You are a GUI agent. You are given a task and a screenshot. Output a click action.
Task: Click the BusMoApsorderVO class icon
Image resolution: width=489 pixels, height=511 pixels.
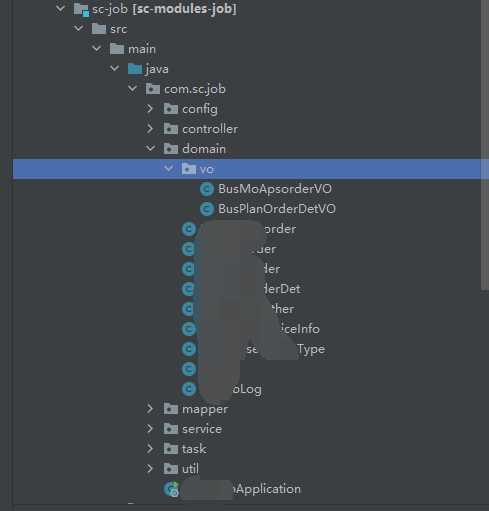[x=207, y=189]
